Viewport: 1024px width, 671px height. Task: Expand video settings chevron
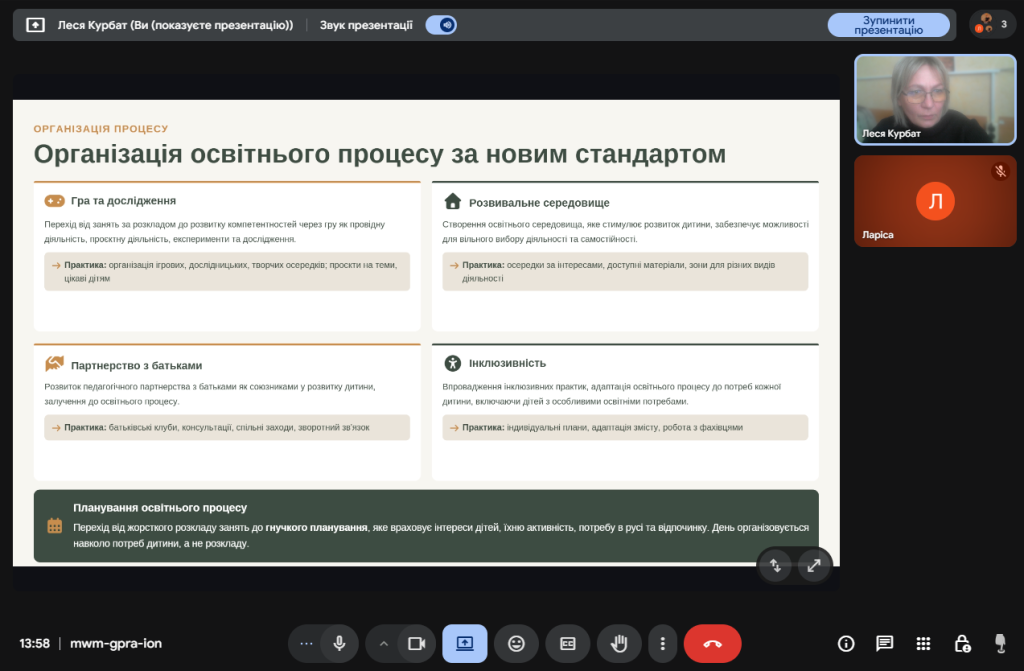383,643
